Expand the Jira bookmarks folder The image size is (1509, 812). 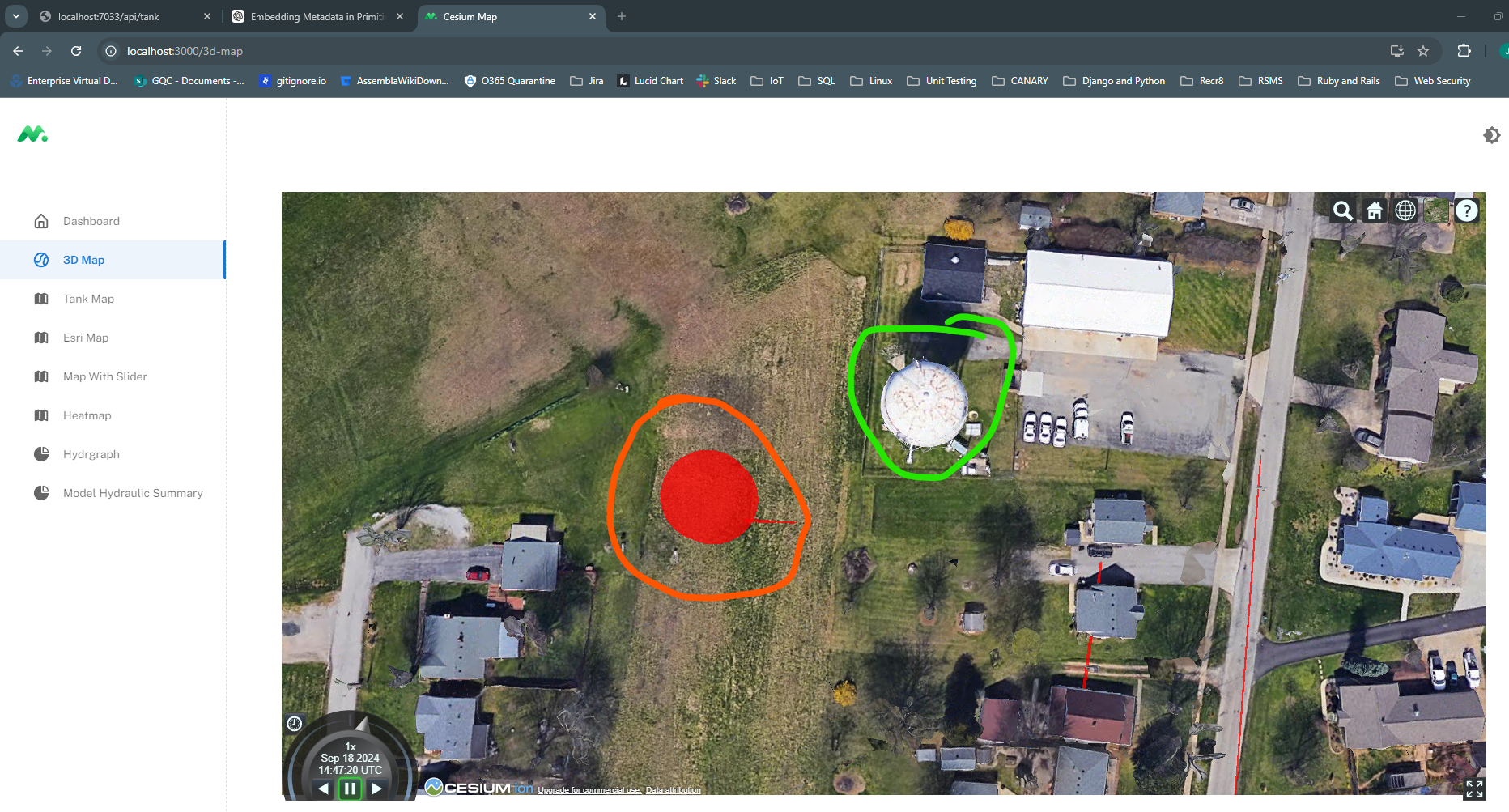587,81
